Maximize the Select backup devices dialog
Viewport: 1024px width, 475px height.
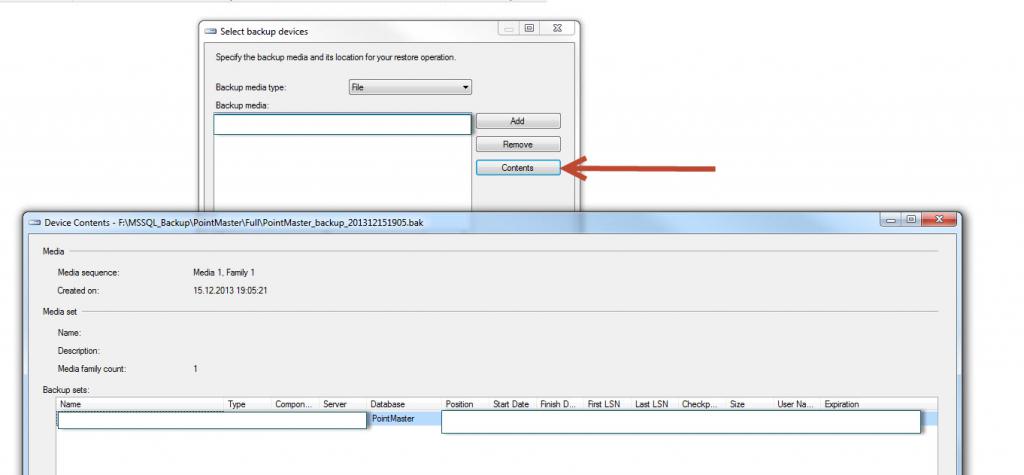coord(529,28)
